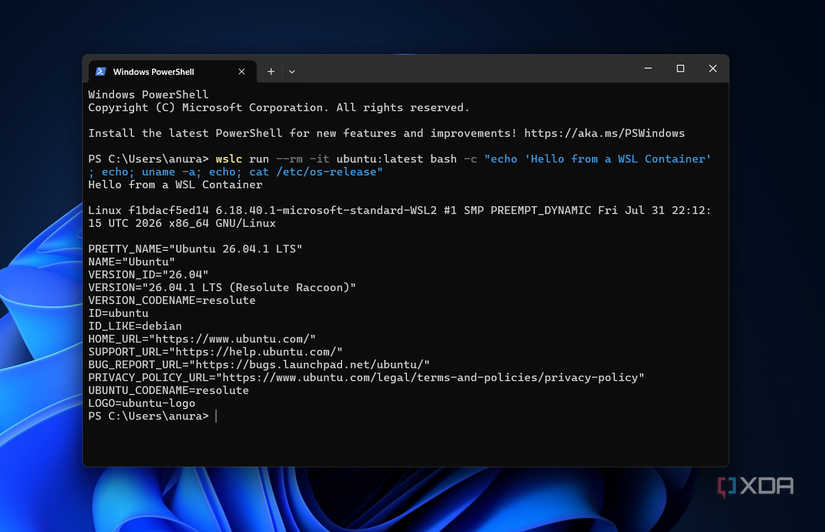Image resolution: width=825 pixels, height=532 pixels.
Task: Click the HOME_URL ubuntu.com address
Action: pyautogui.click(x=232, y=339)
